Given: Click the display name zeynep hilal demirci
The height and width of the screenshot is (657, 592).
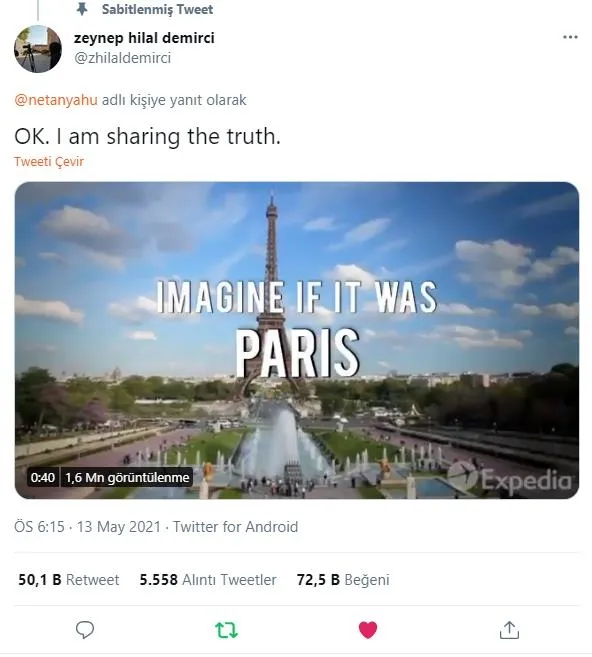Looking at the screenshot, I should (144, 38).
